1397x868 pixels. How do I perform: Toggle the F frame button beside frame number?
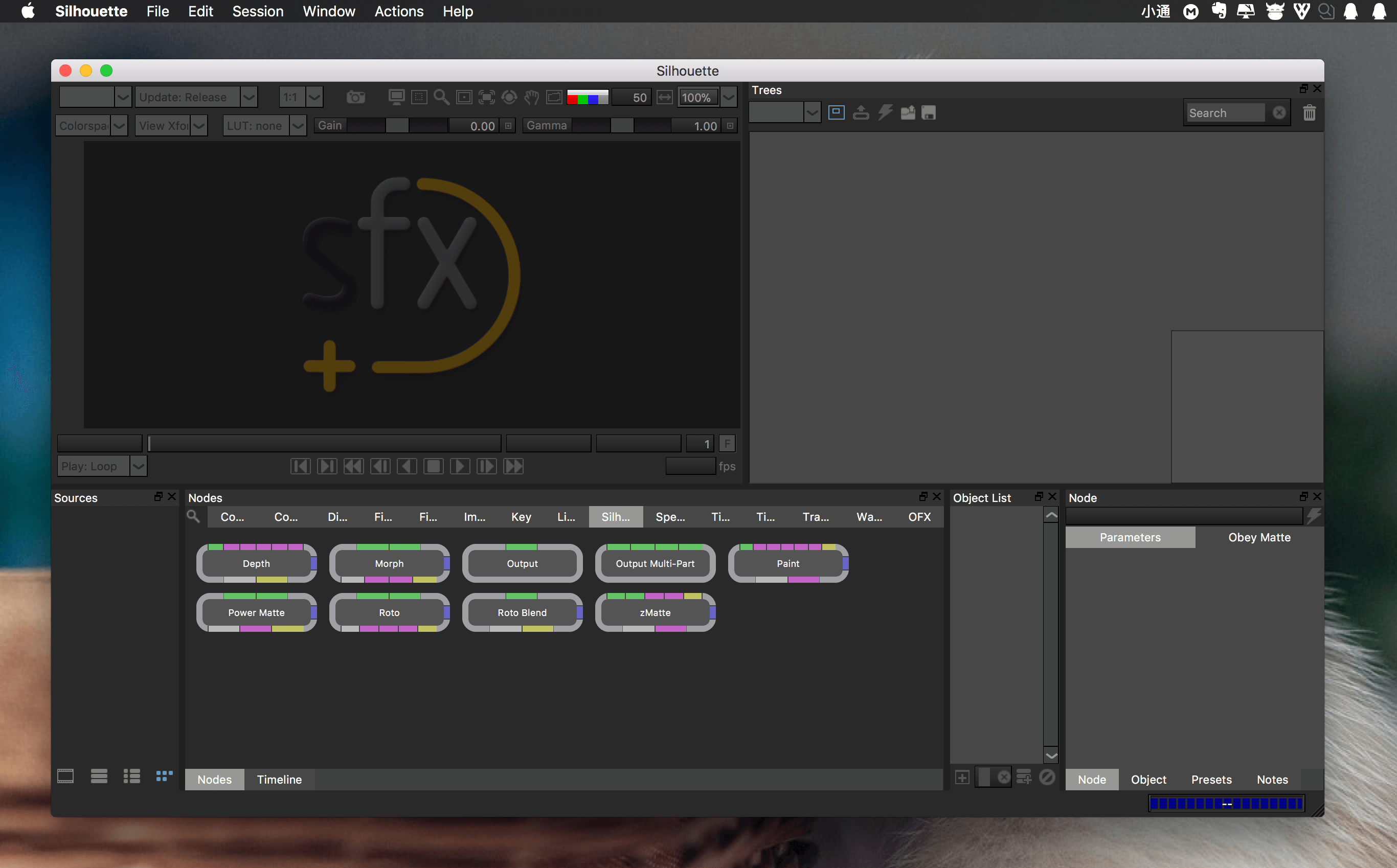click(x=727, y=443)
